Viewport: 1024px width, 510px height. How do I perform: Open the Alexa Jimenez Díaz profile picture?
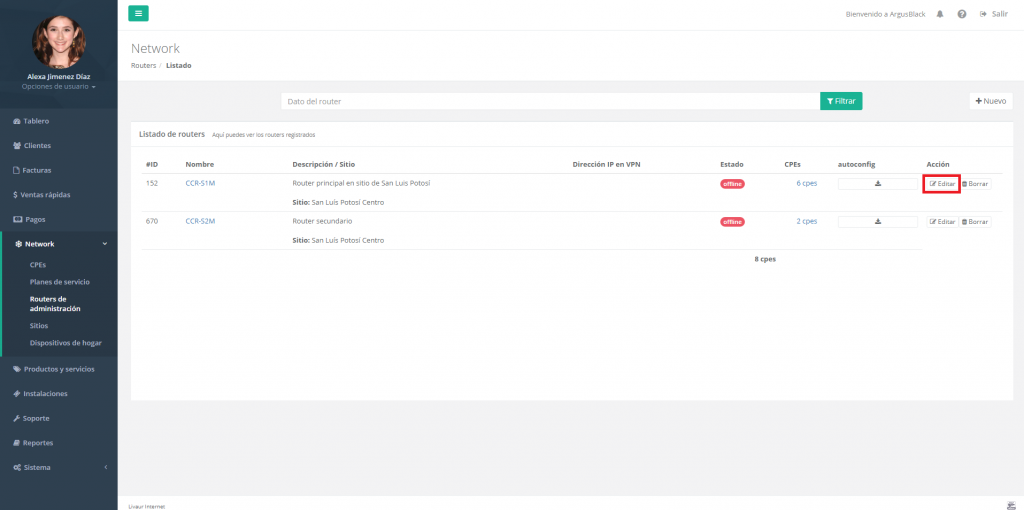[x=59, y=42]
